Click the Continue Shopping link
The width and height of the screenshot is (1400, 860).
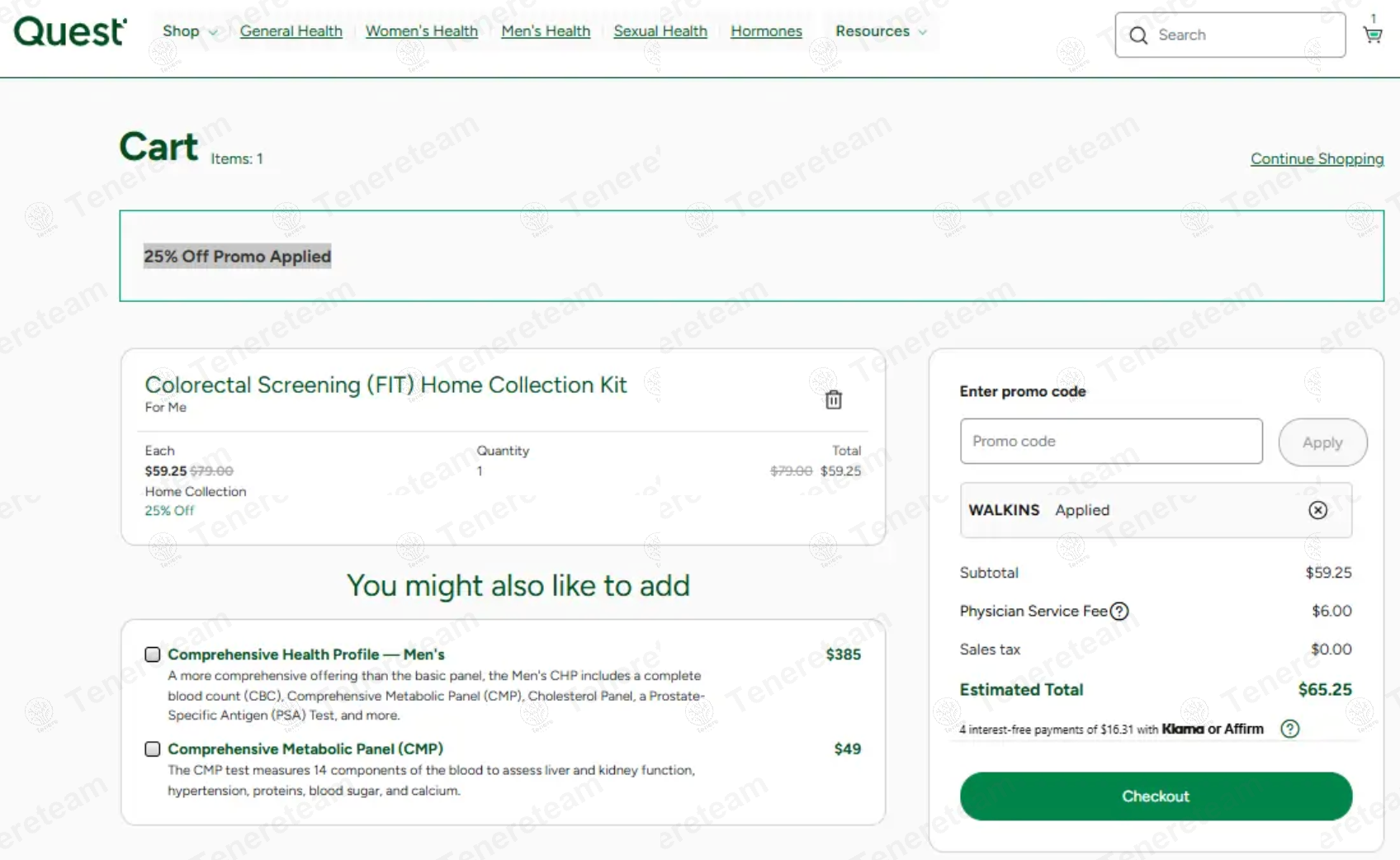pyautogui.click(x=1317, y=158)
